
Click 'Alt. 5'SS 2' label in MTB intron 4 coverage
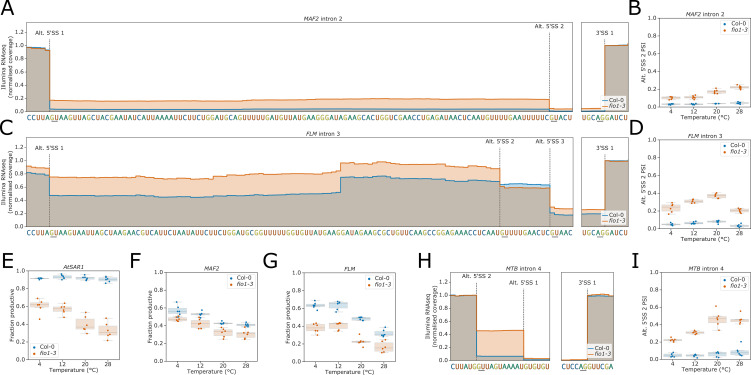coord(476,275)
